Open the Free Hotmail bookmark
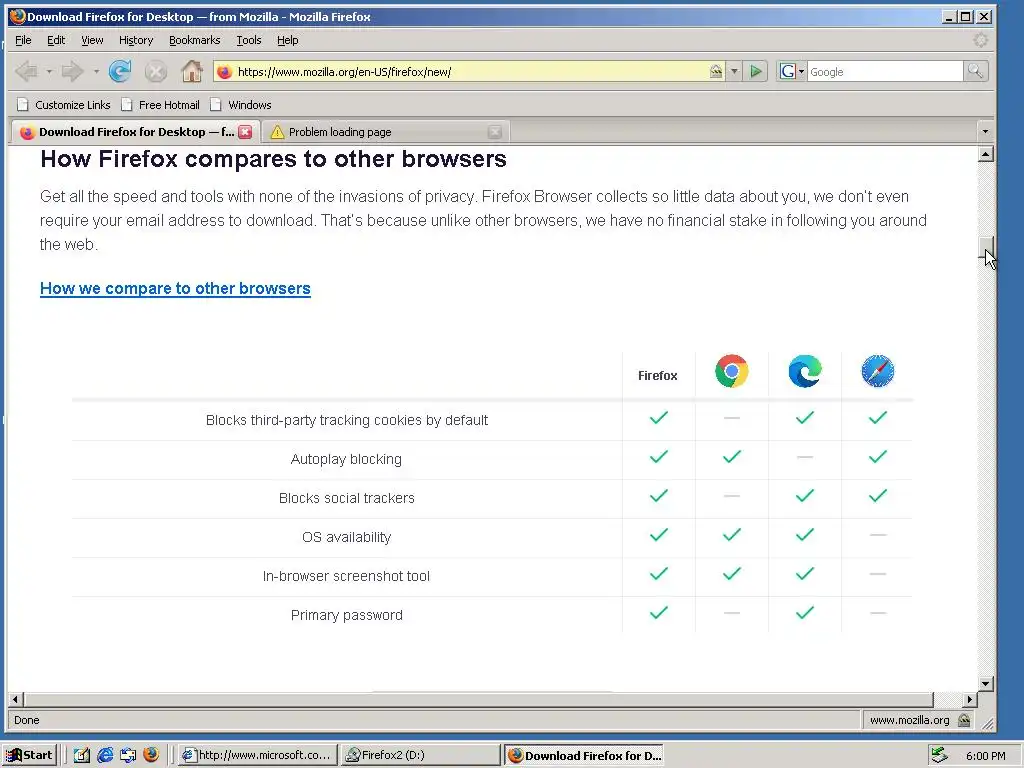Image resolution: width=1024 pixels, height=768 pixels. pyautogui.click(x=161, y=105)
